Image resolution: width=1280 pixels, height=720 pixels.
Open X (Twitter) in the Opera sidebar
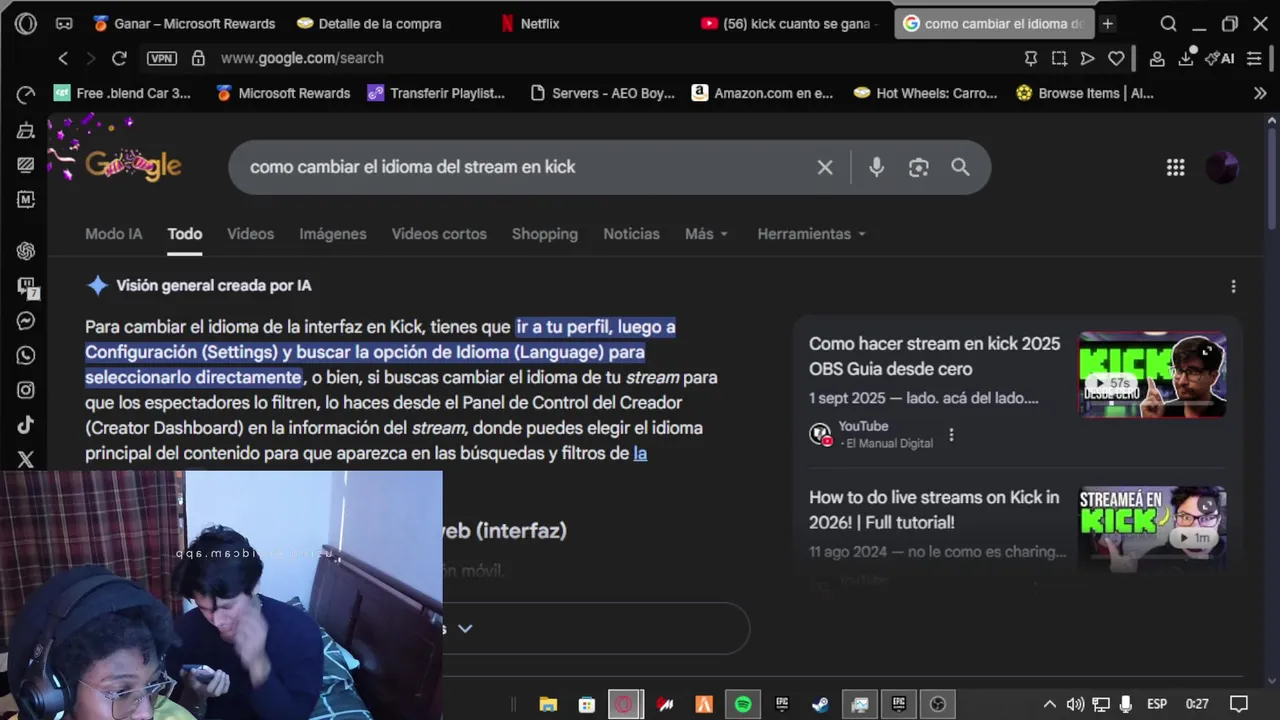pyautogui.click(x=26, y=459)
